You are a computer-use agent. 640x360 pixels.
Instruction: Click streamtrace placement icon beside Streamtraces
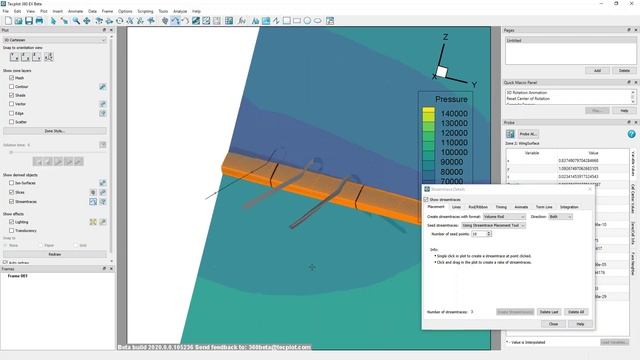coord(93,202)
